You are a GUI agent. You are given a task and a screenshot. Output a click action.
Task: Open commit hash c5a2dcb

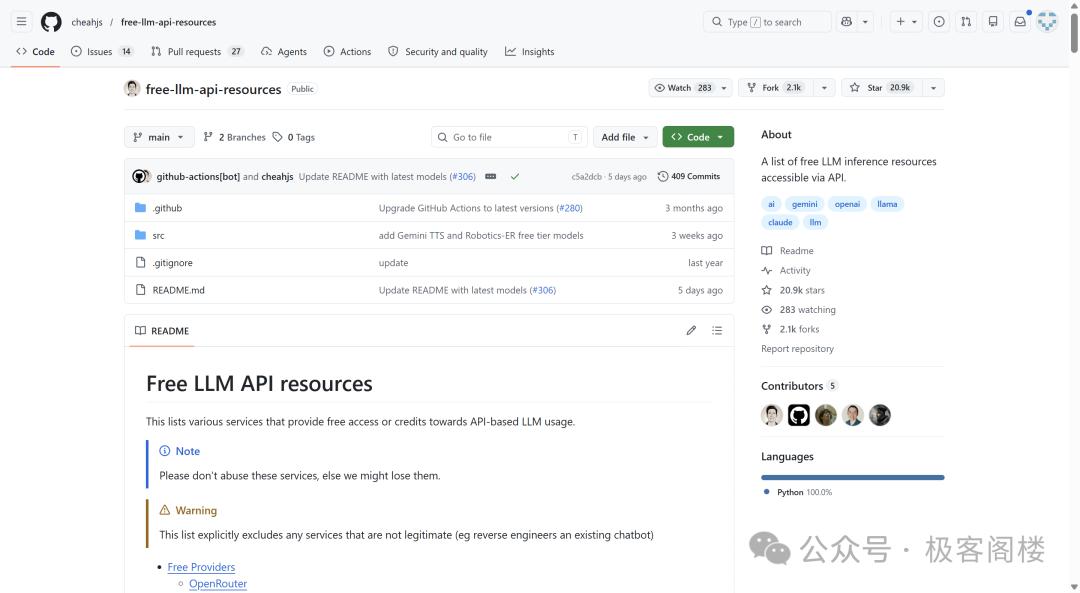(586, 177)
